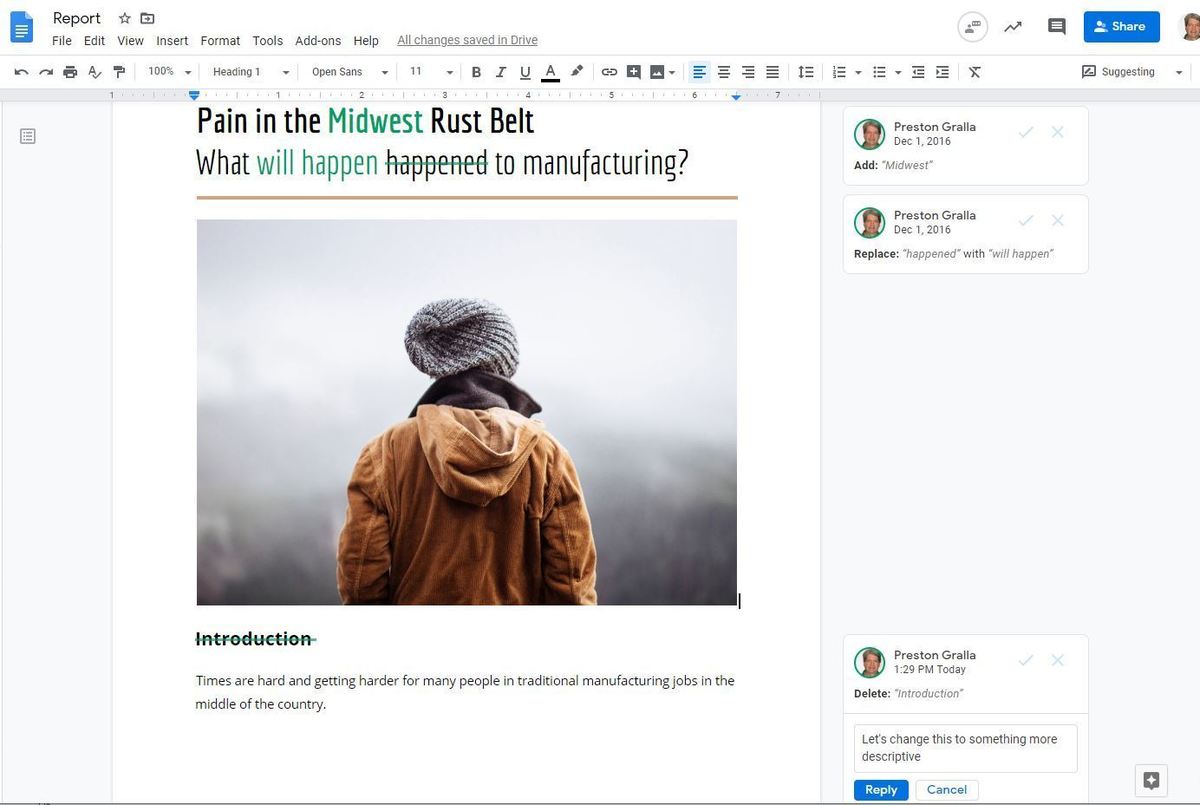1200x805 pixels.
Task: Show the document outline icon
Action: coord(28,136)
